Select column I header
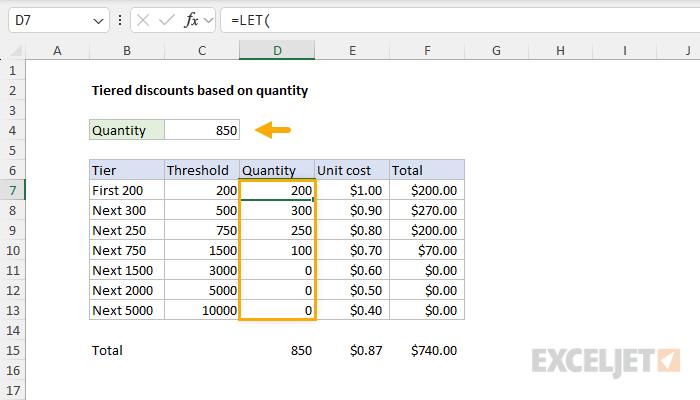The height and width of the screenshot is (400, 700). coord(625,50)
